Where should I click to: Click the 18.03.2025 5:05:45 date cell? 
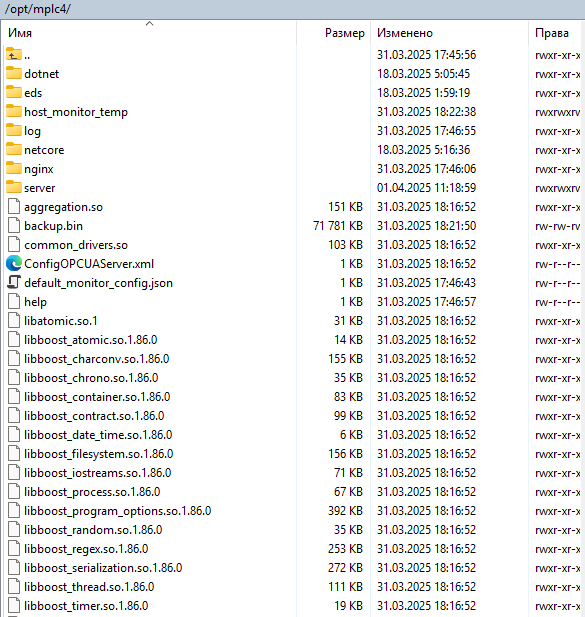423,74
